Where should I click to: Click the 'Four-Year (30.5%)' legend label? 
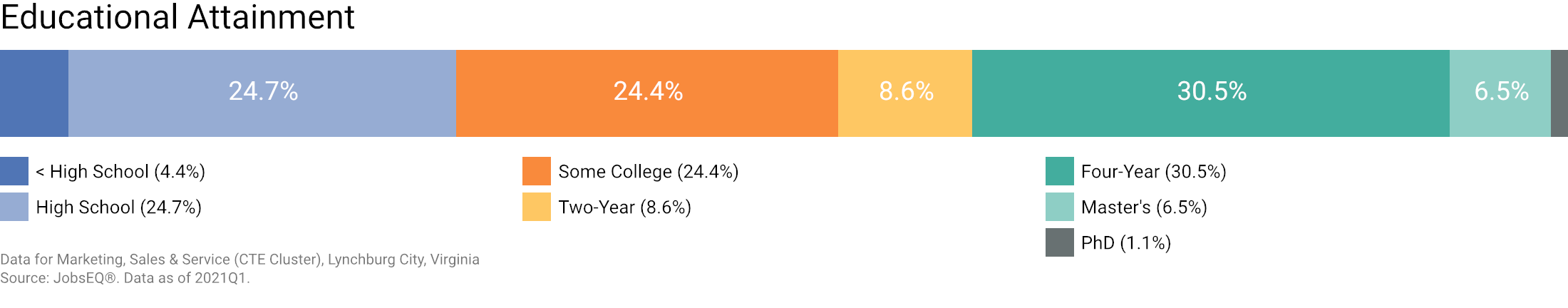point(1154,172)
